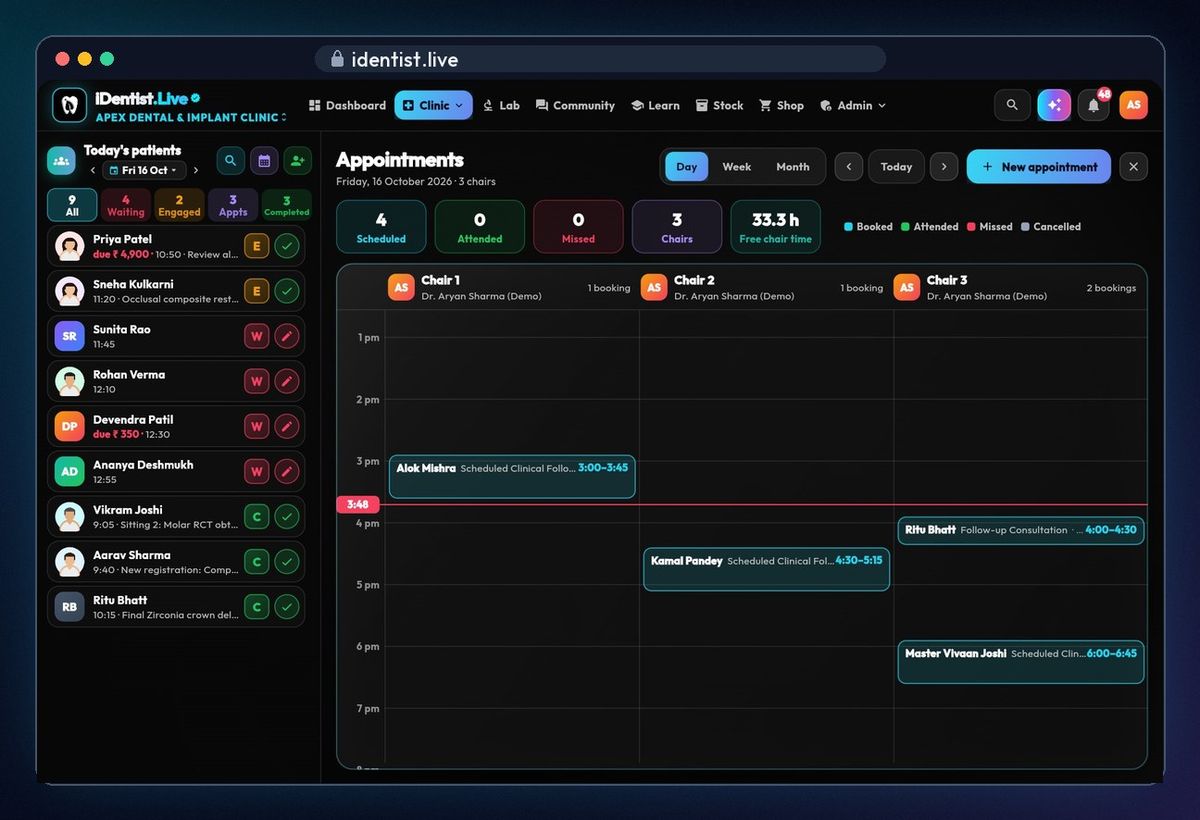Click the New appointment button
The width and height of the screenshot is (1200, 820).
click(x=1039, y=167)
